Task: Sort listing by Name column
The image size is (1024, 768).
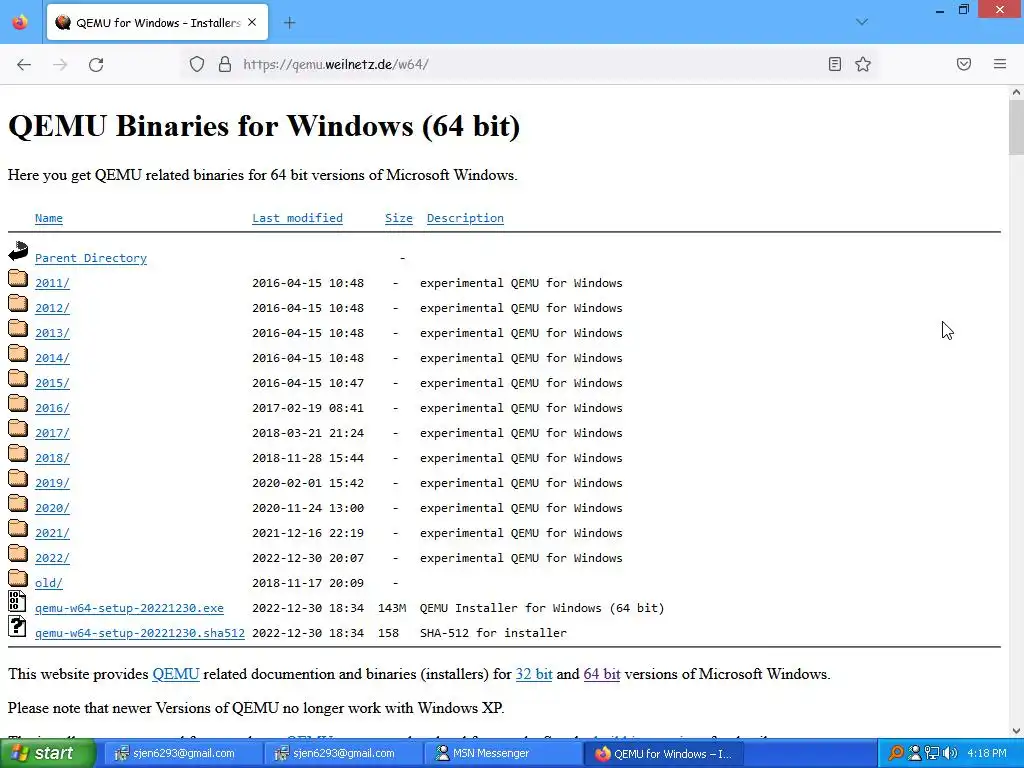Action: [49, 218]
